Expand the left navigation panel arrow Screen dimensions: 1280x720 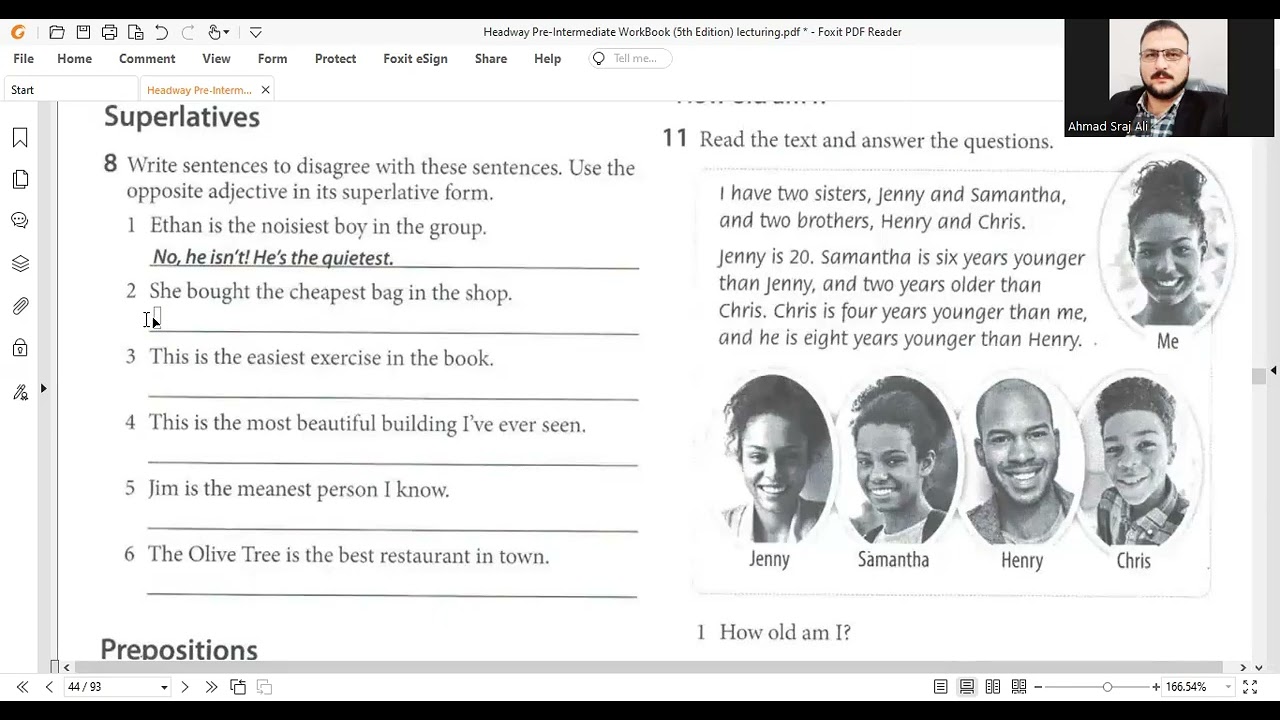(43, 388)
